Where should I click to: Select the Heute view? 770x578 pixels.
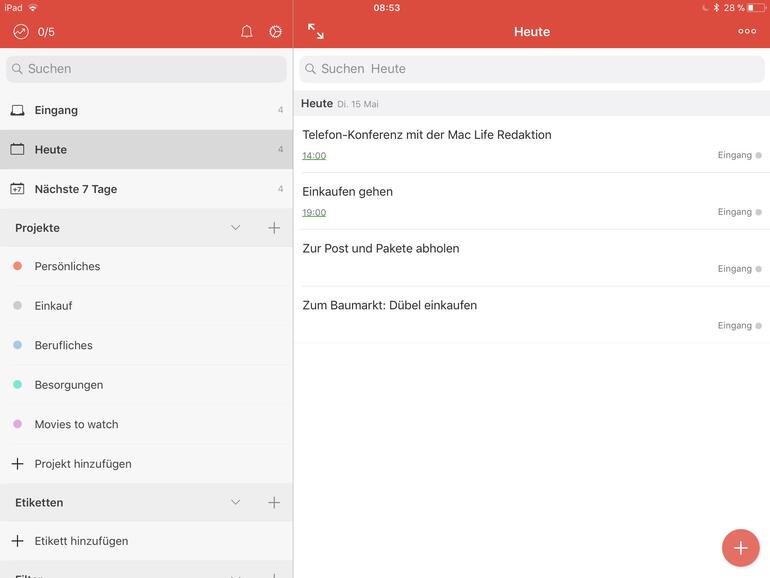[x=146, y=149]
